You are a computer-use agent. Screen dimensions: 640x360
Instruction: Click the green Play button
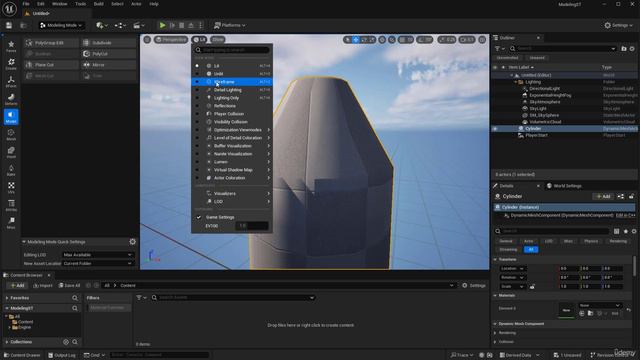pos(162,25)
